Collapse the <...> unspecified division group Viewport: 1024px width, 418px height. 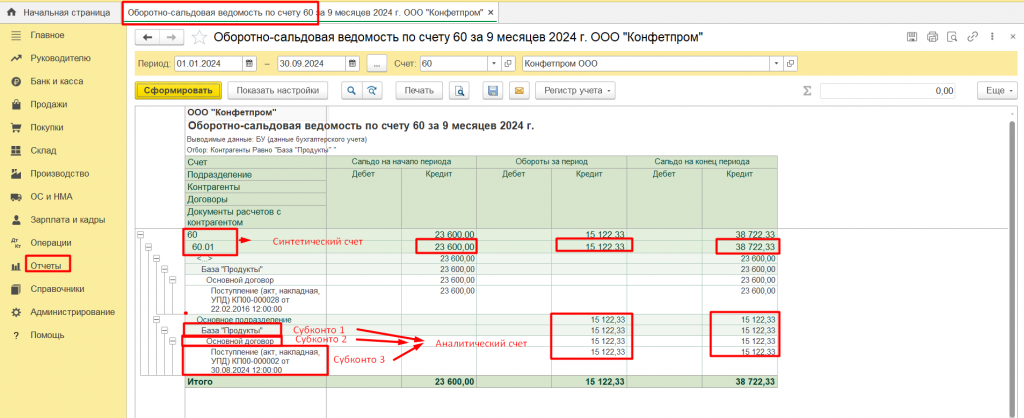point(156,258)
